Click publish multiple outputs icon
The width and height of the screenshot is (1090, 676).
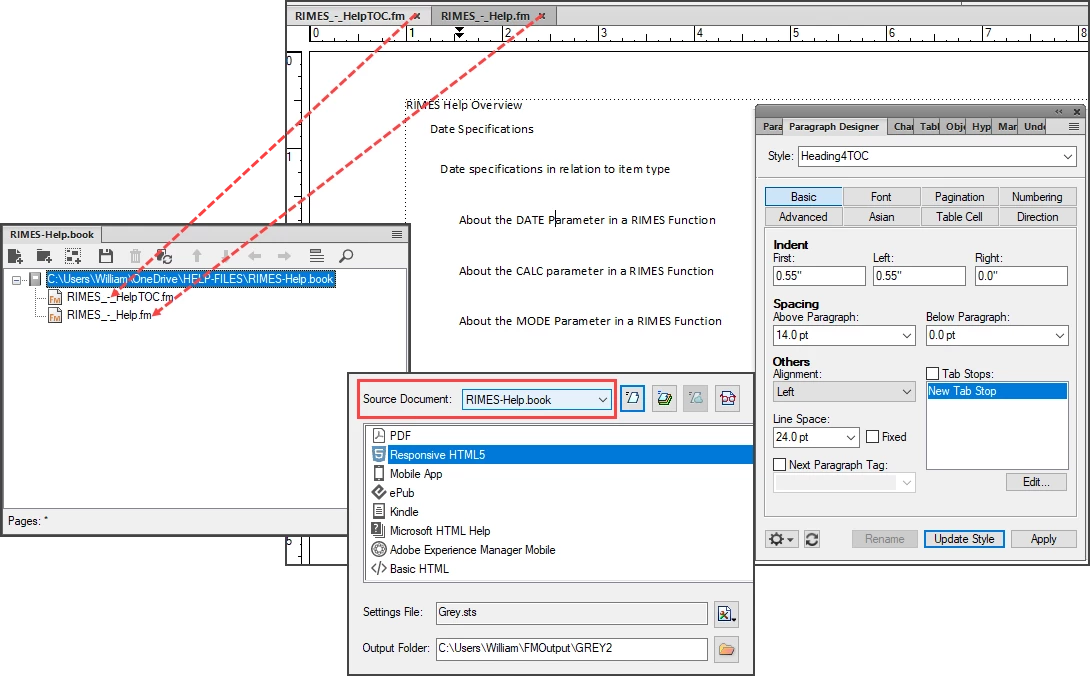click(665, 399)
